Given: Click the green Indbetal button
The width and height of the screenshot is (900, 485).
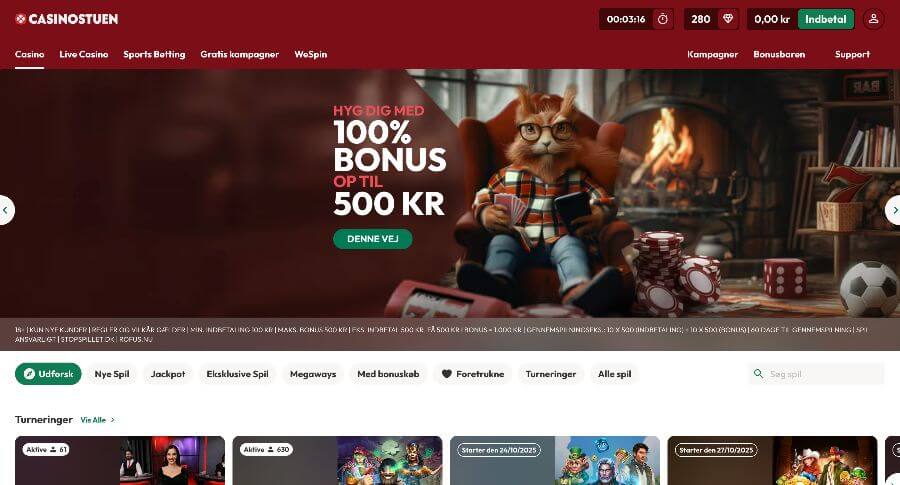Looking at the screenshot, I should 825,19.
